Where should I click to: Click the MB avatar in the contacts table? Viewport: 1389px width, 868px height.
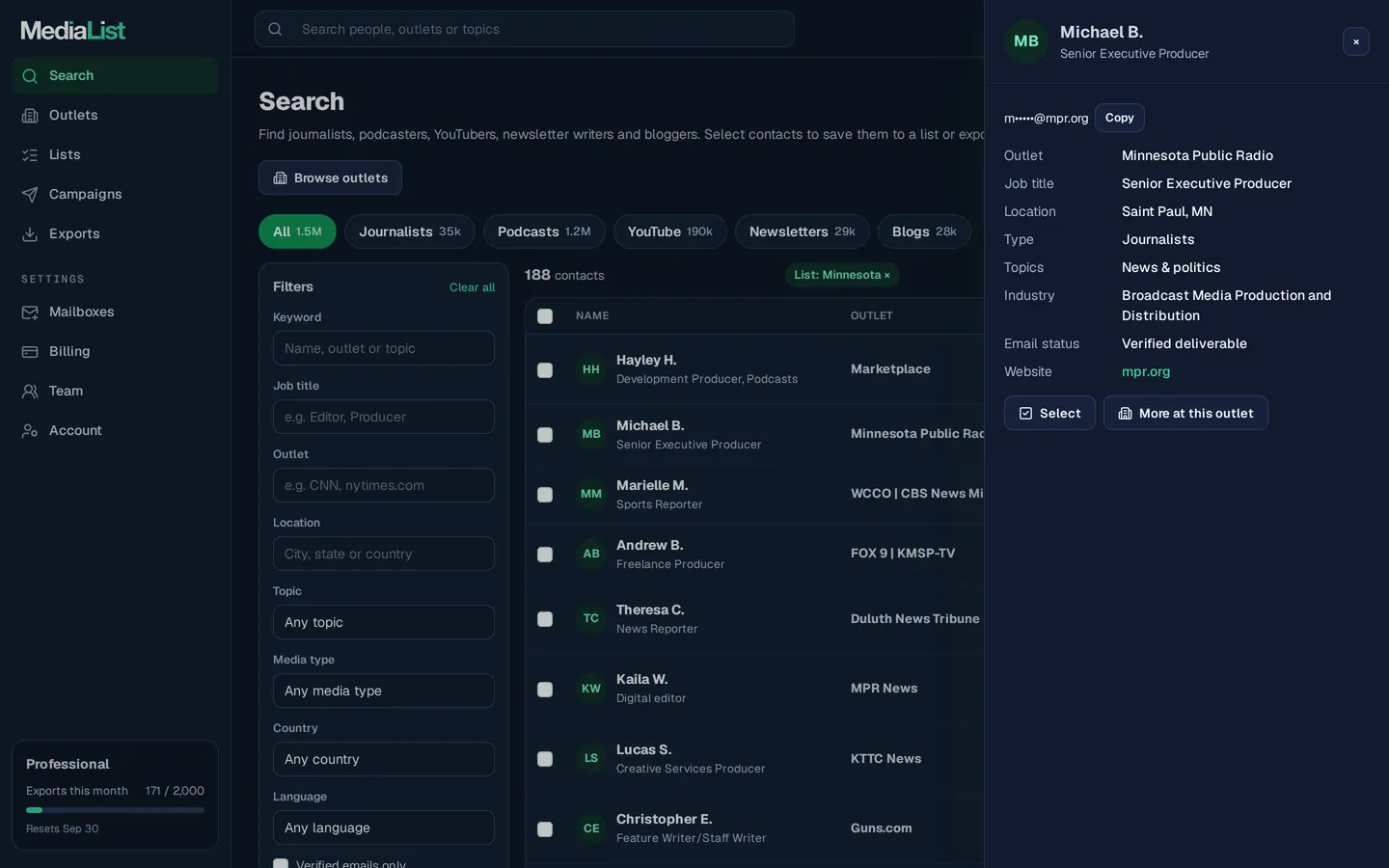[x=591, y=434]
